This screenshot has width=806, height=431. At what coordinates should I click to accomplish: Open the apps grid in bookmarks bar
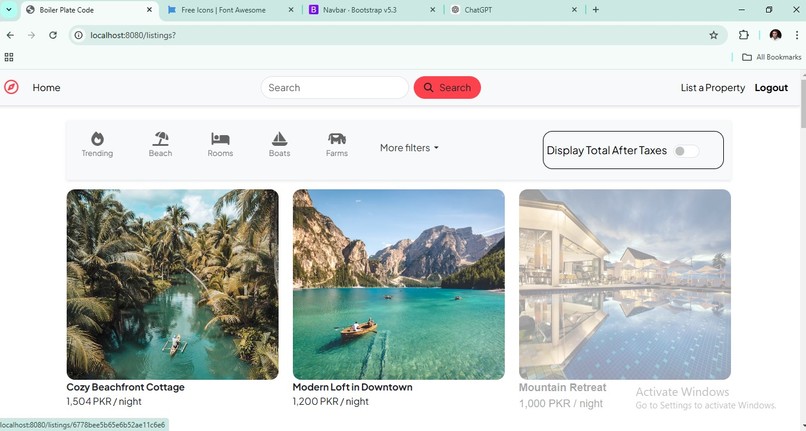pyautogui.click(x=9, y=57)
